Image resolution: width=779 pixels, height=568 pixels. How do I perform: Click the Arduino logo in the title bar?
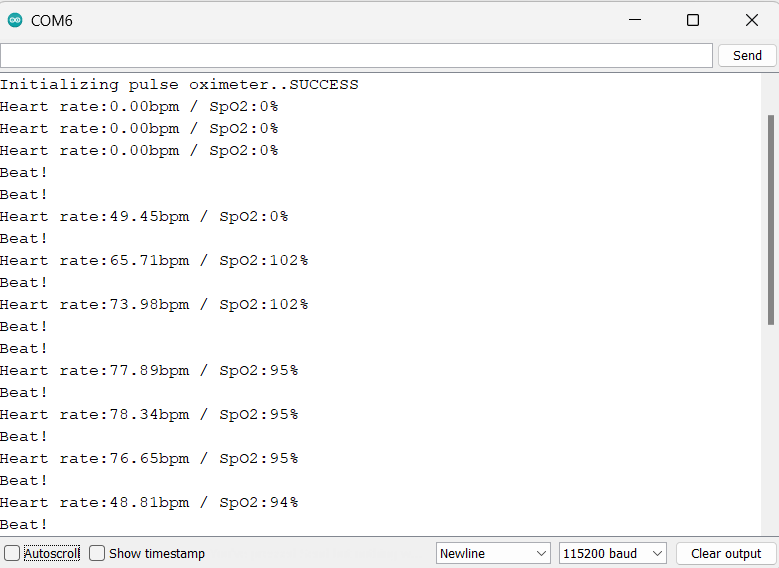coord(15,20)
